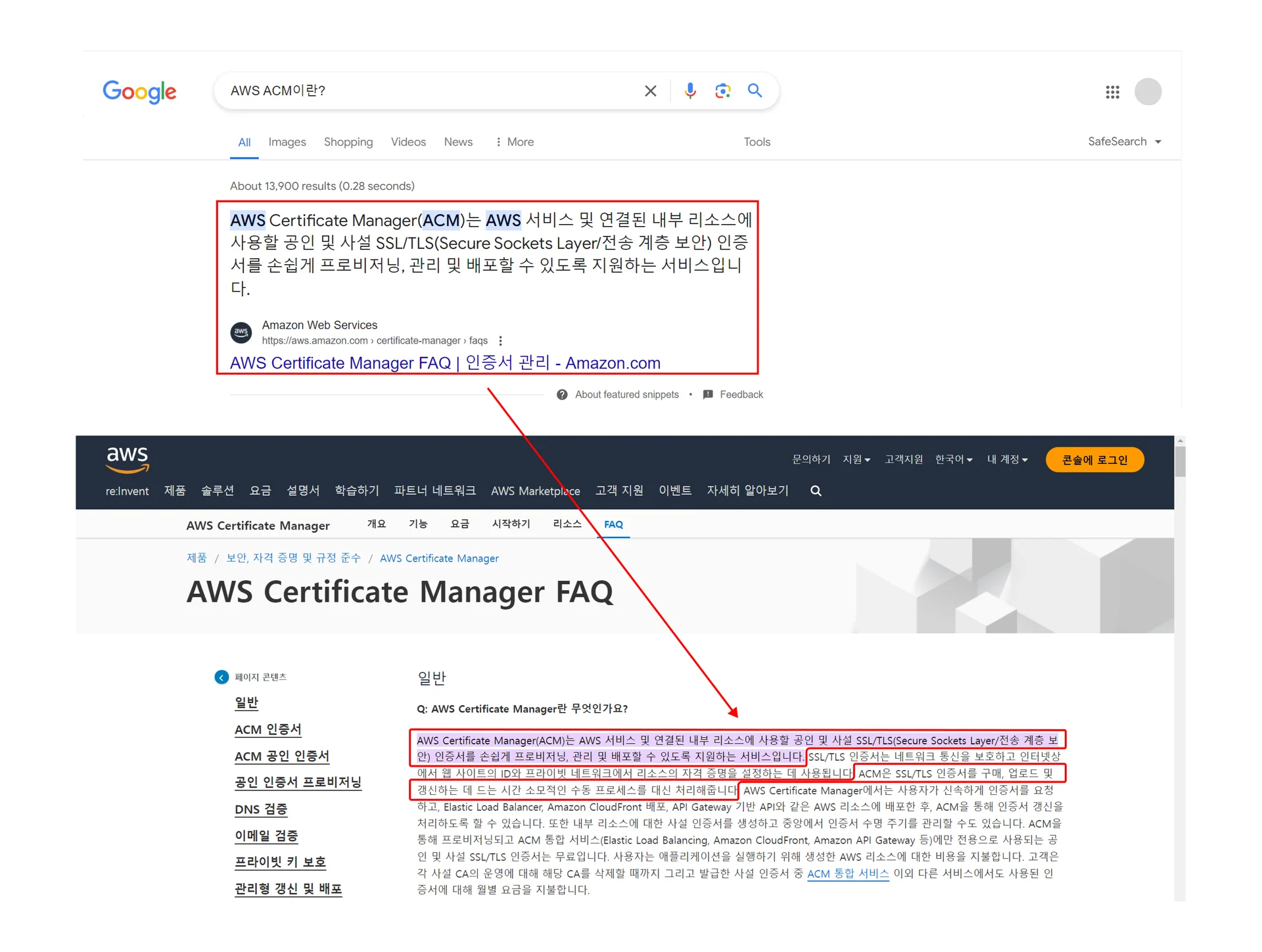Viewport: 1262px width, 952px height.
Task: Click the Google account avatar
Action: [x=1148, y=91]
